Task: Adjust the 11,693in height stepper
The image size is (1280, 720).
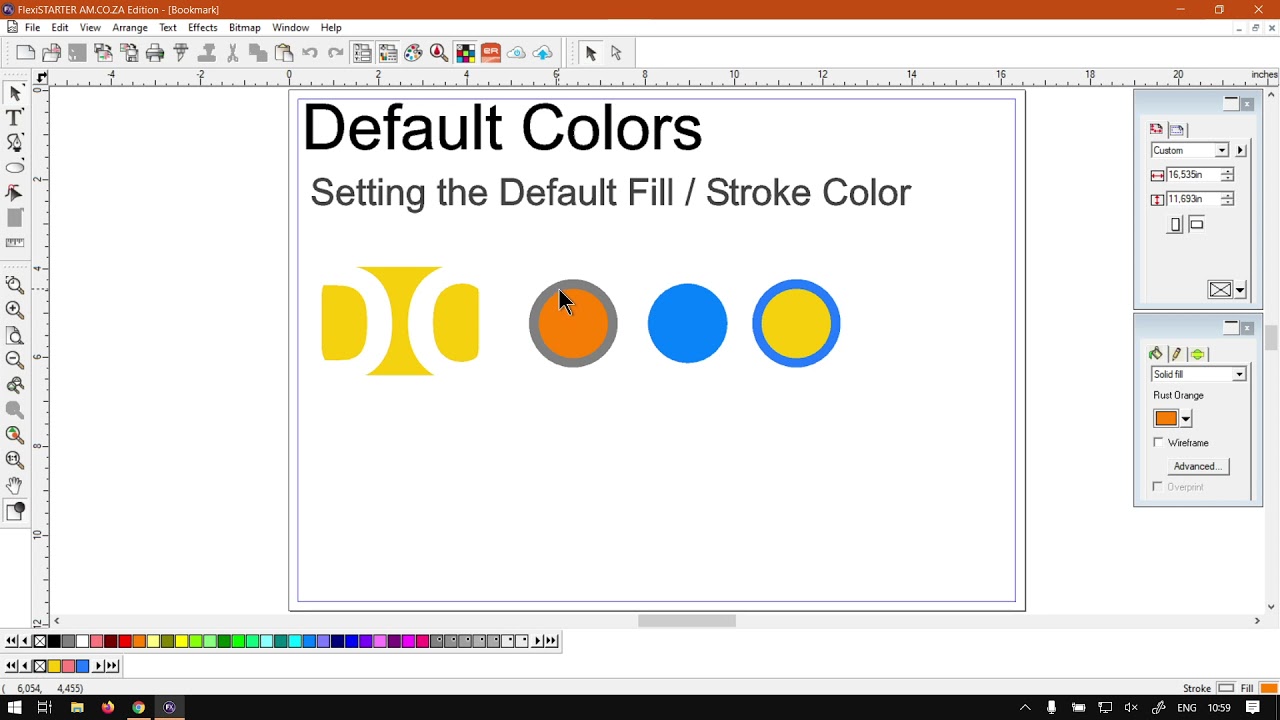Action: click(x=1227, y=199)
